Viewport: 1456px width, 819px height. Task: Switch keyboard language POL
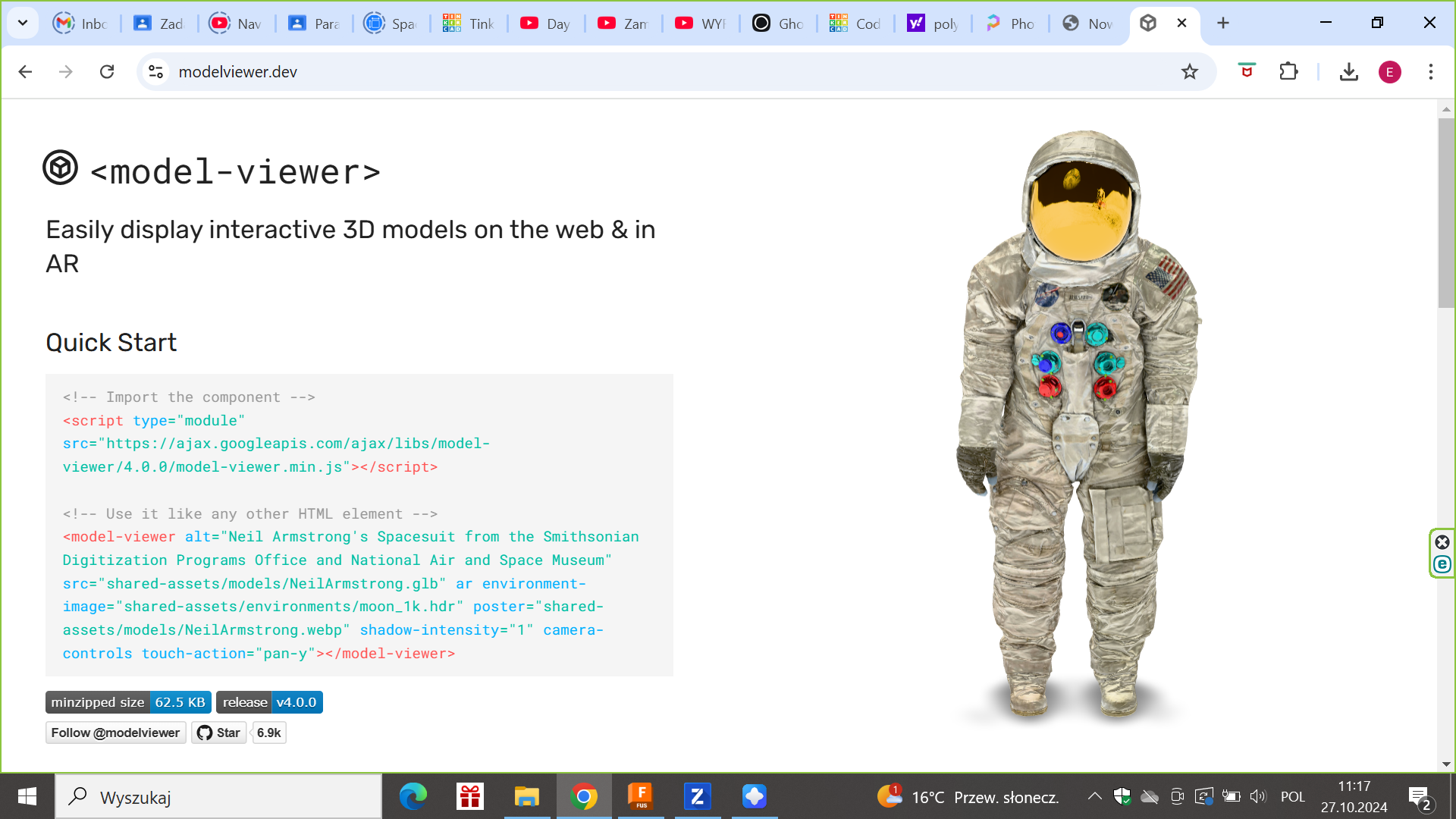point(1293,797)
